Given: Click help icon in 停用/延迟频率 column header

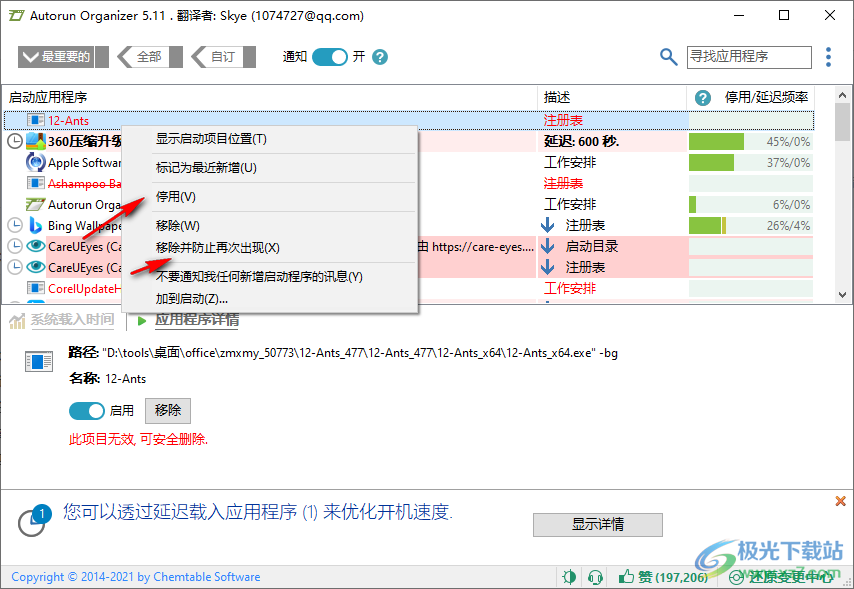Looking at the screenshot, I should [x=703, y=98].
